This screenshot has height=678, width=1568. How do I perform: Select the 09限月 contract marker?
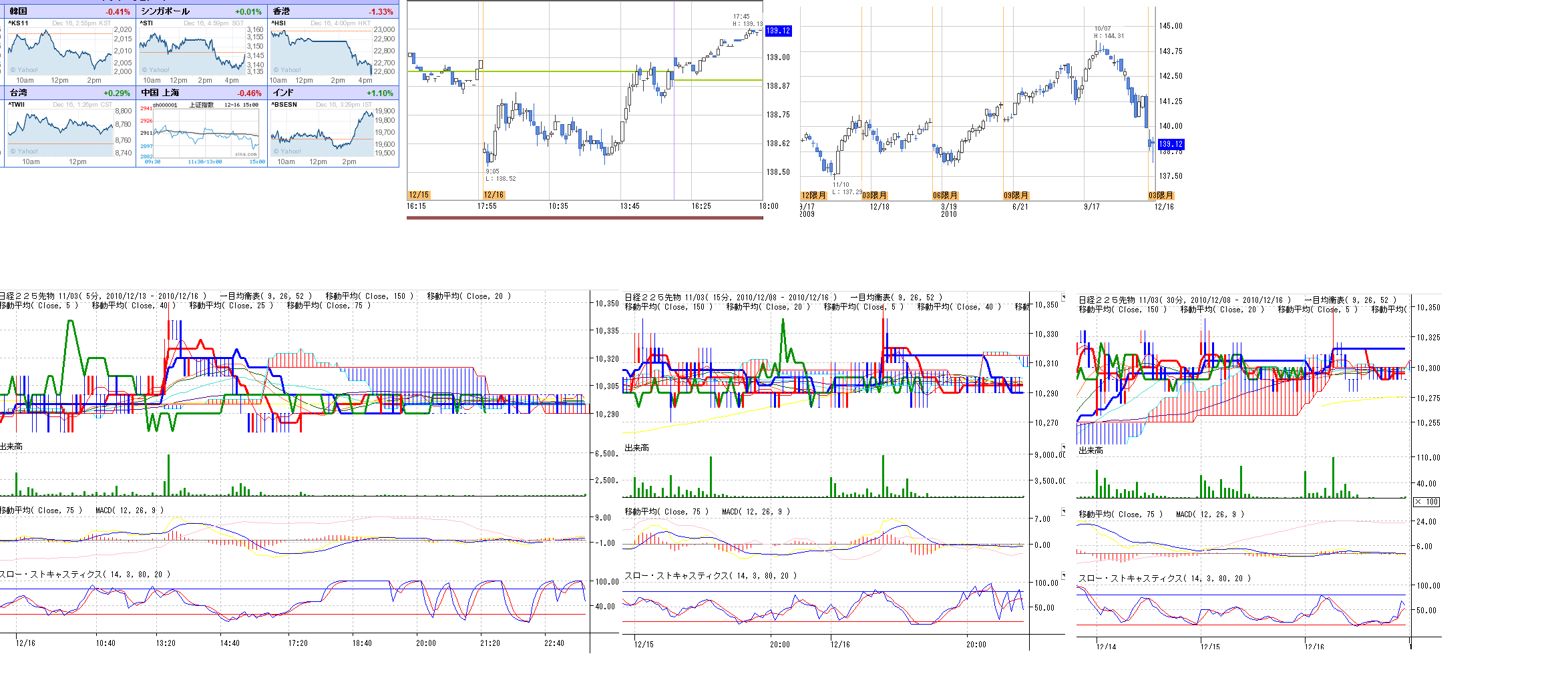point(1016,196)
